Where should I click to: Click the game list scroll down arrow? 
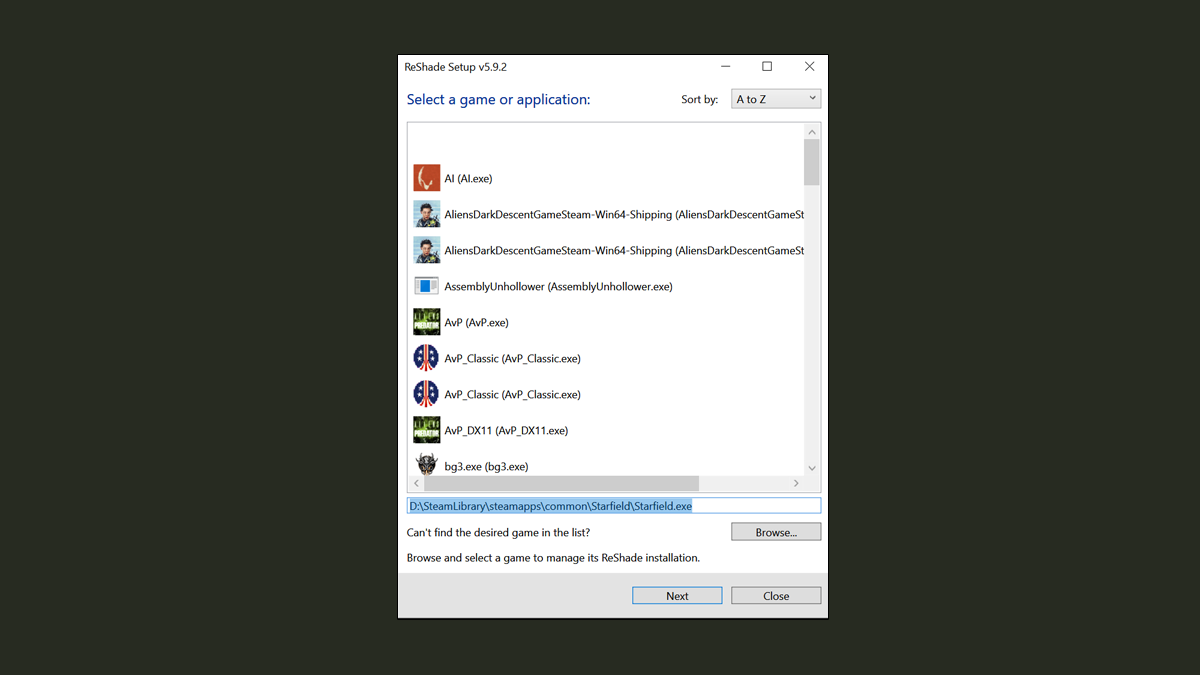(x=811, y=468)
